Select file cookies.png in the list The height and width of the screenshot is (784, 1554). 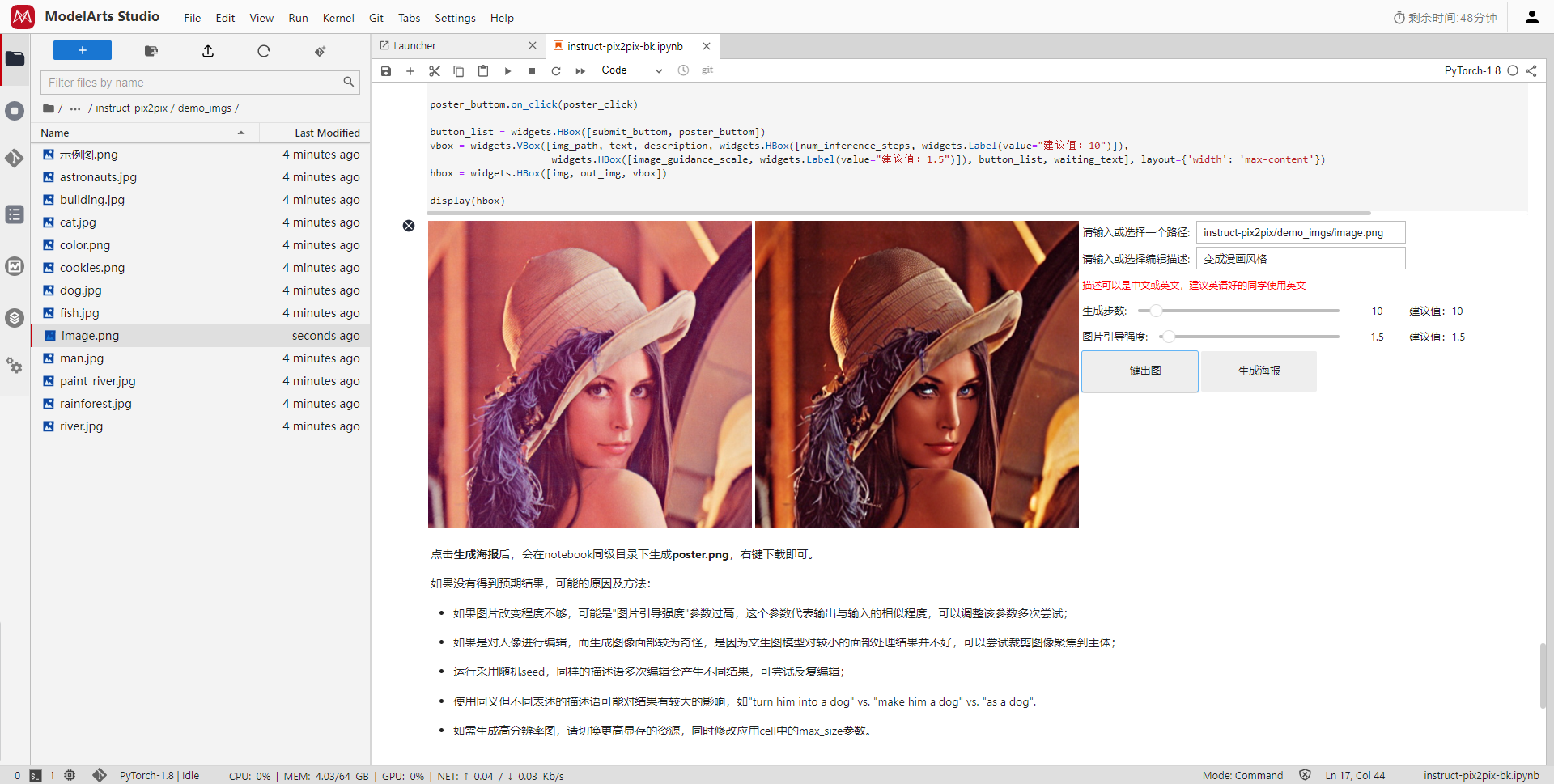point(201,268)
